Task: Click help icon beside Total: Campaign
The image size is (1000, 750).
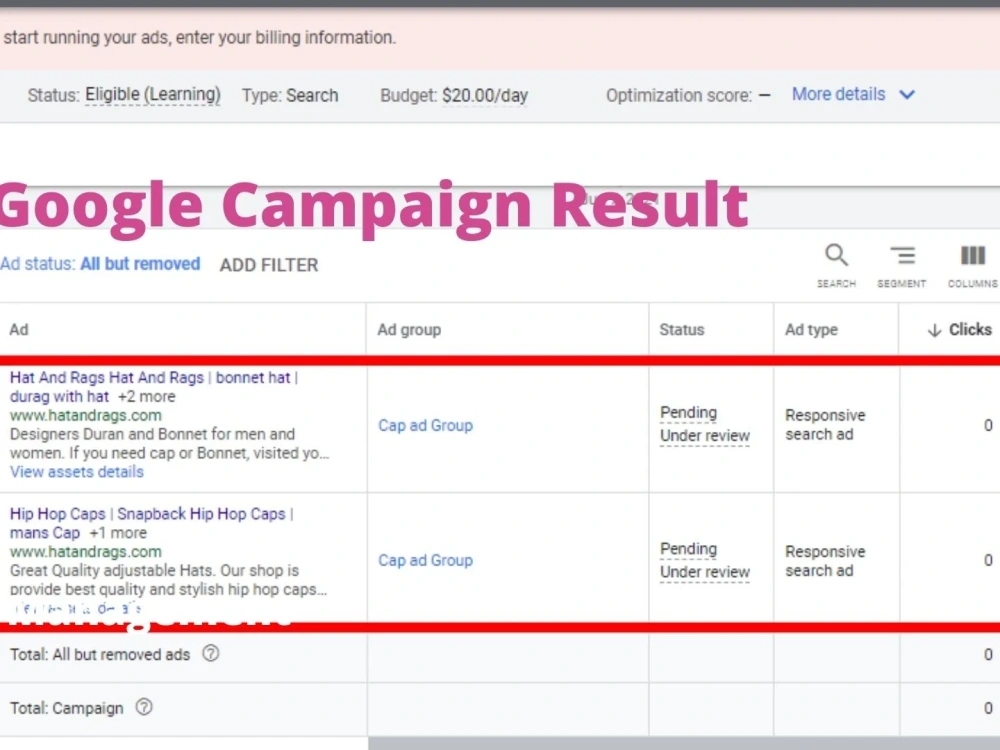Action: [x=144, y=707]
